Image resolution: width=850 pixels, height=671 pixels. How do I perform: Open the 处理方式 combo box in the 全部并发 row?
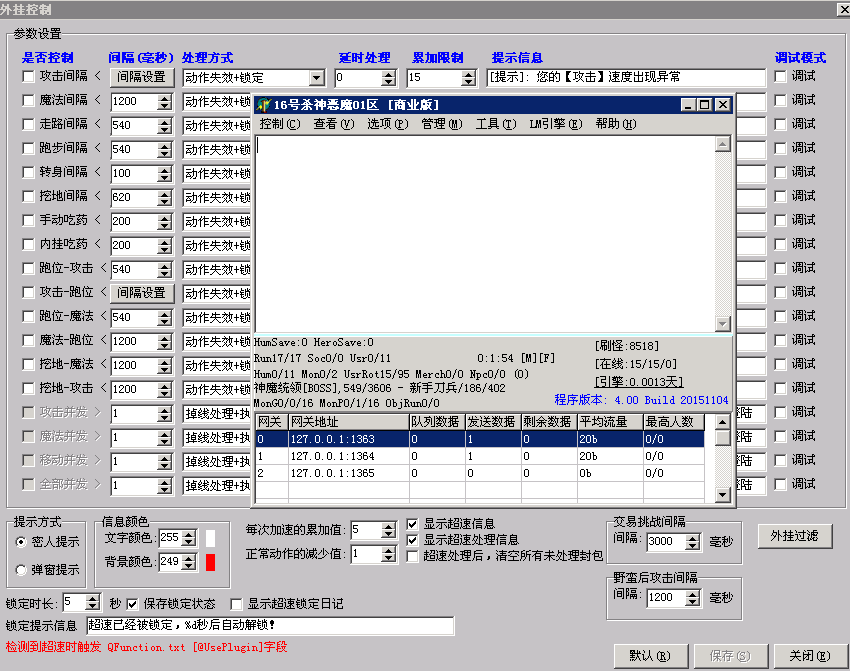click(217, 486)
